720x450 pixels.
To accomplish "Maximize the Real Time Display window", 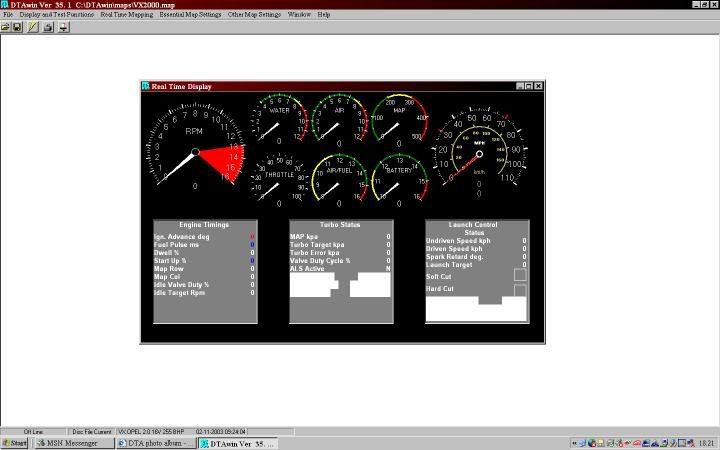I will 529,86.
